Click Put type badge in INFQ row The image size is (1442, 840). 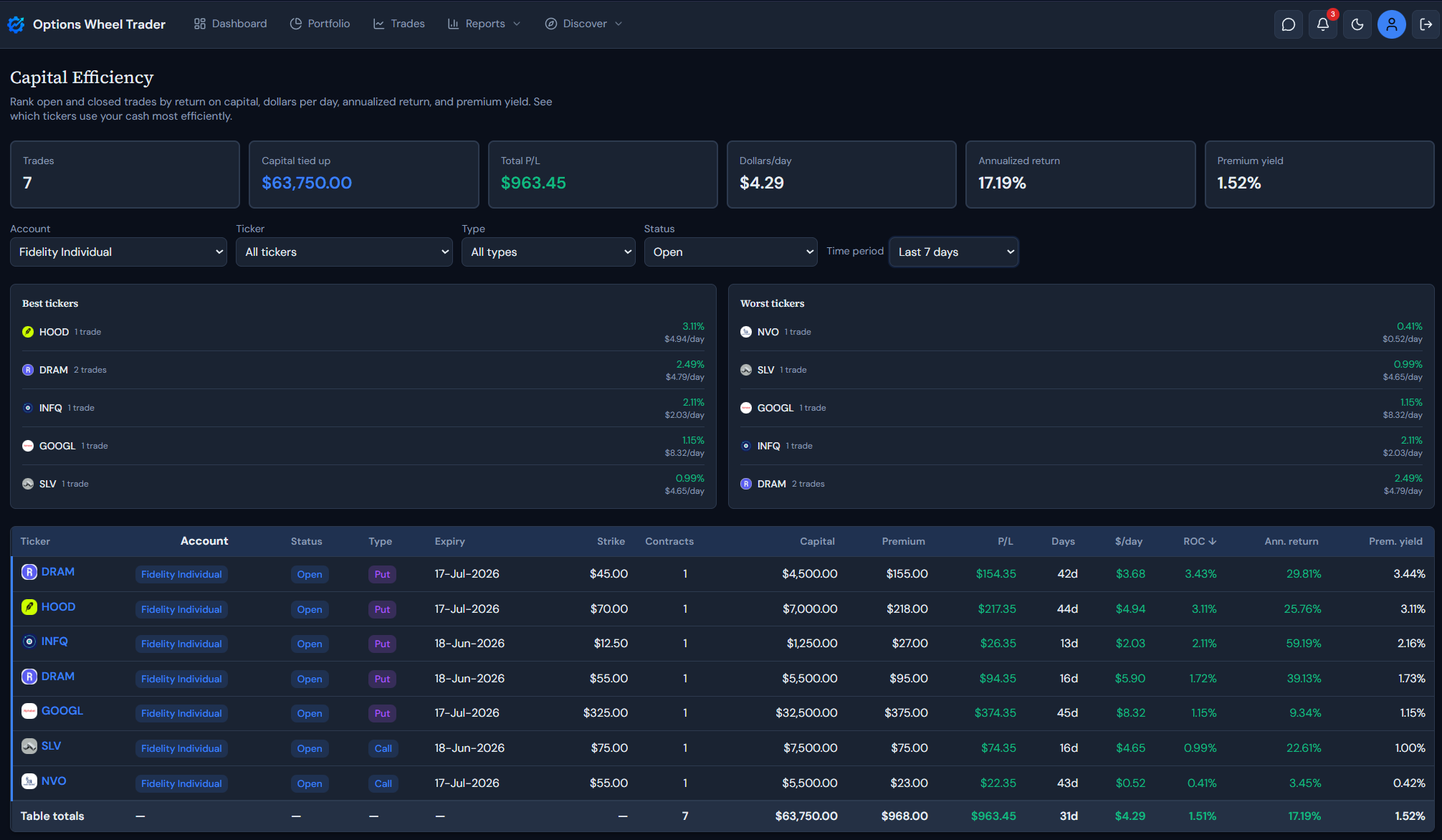click(383, 644)
